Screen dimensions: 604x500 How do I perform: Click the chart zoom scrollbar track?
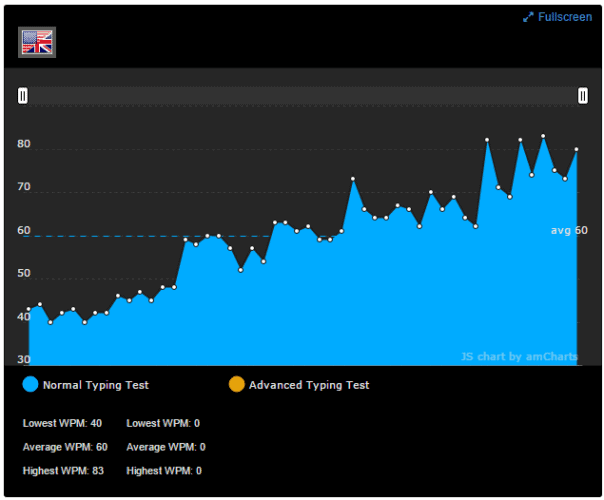pyautogui.click(x=303, y=96)
